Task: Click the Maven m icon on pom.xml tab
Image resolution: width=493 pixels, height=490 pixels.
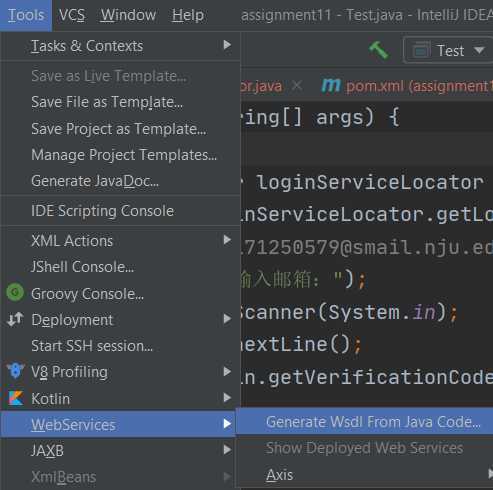Action: coord(331,86)
